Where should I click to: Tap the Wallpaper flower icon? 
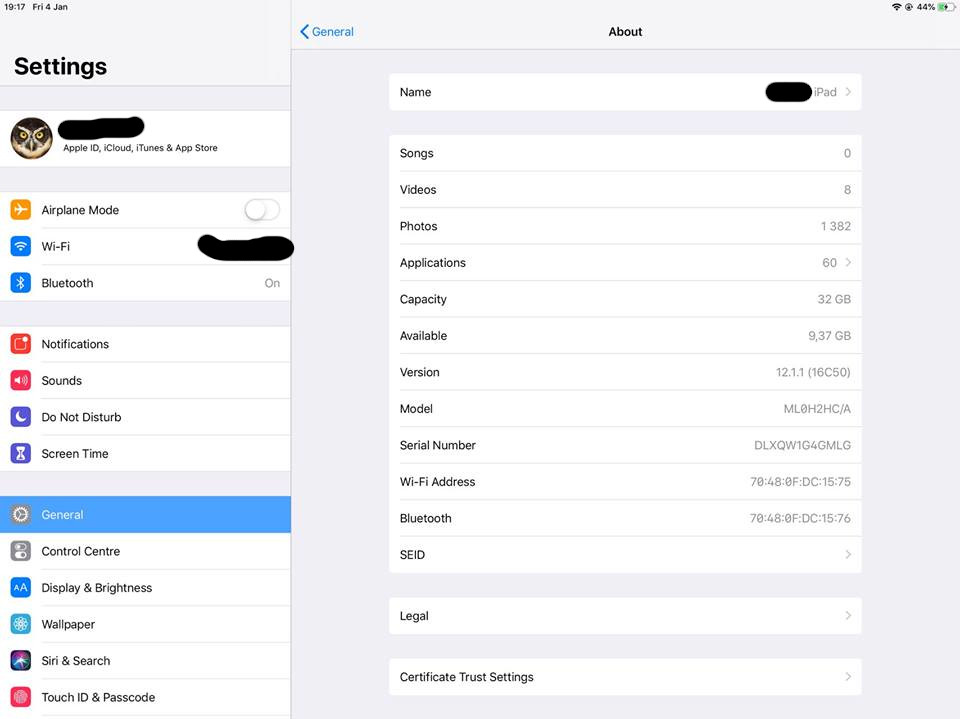20,624
